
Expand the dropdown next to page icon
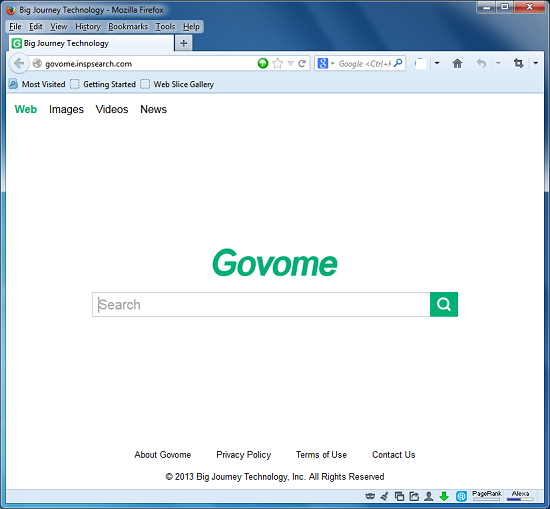point(437,63)
